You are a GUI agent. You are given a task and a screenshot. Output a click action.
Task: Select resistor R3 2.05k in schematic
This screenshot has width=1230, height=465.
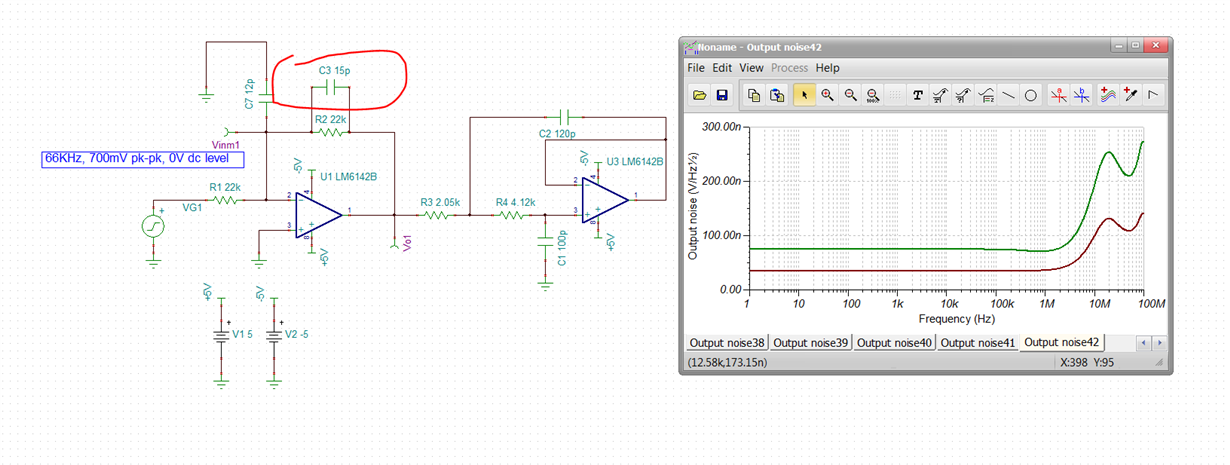click(436, 214)
